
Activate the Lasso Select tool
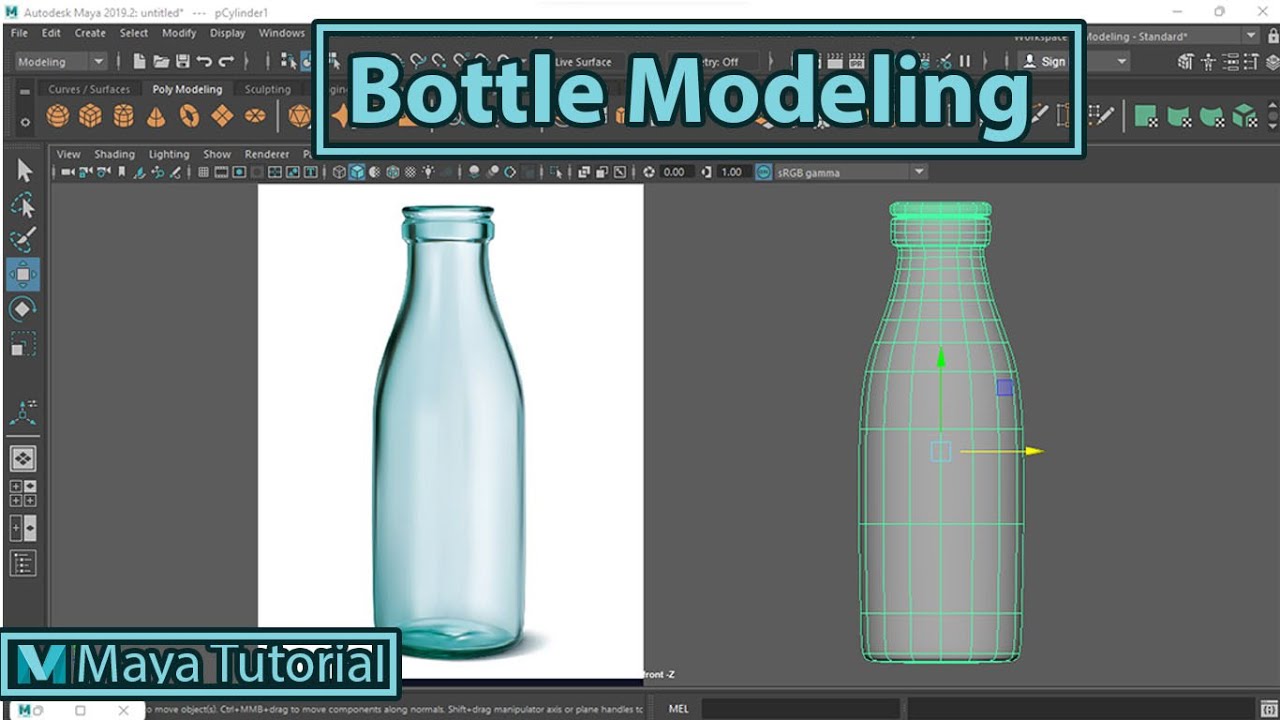tap(24, 206)
